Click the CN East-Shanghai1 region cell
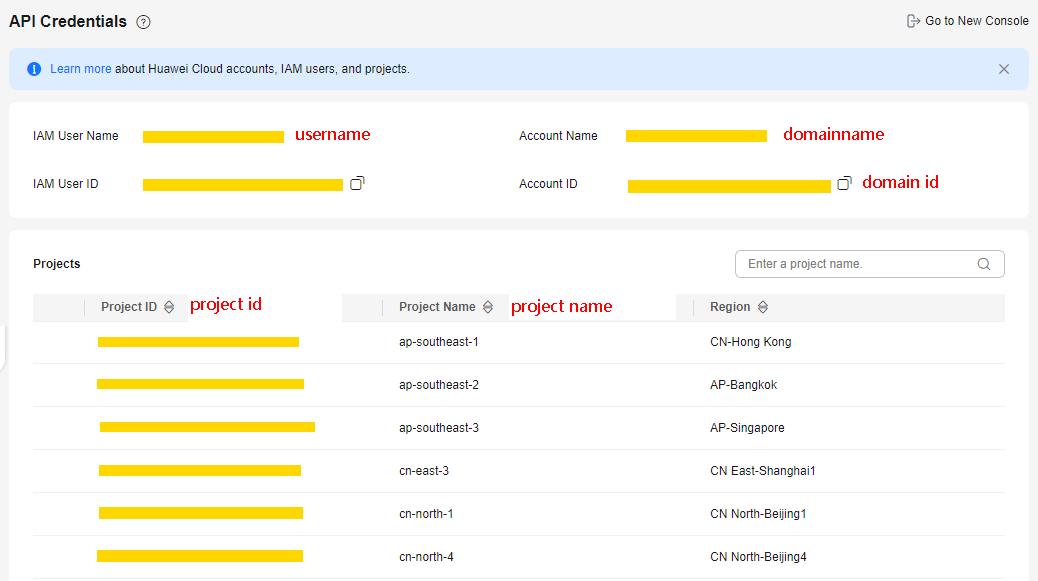The width and height of the screenshot is (1038, 581). pos(763,471)
